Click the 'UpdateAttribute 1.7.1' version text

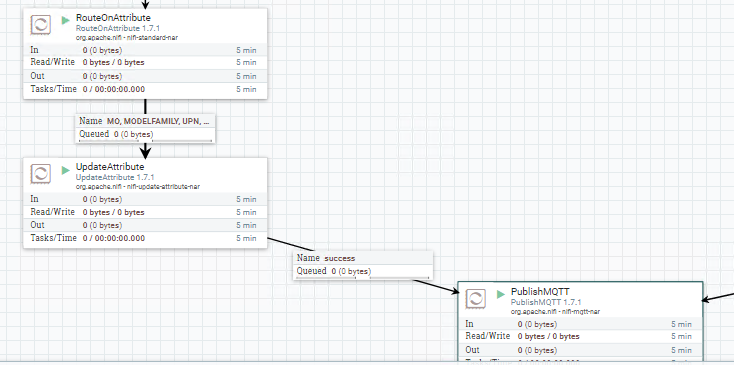pos(115,177)
